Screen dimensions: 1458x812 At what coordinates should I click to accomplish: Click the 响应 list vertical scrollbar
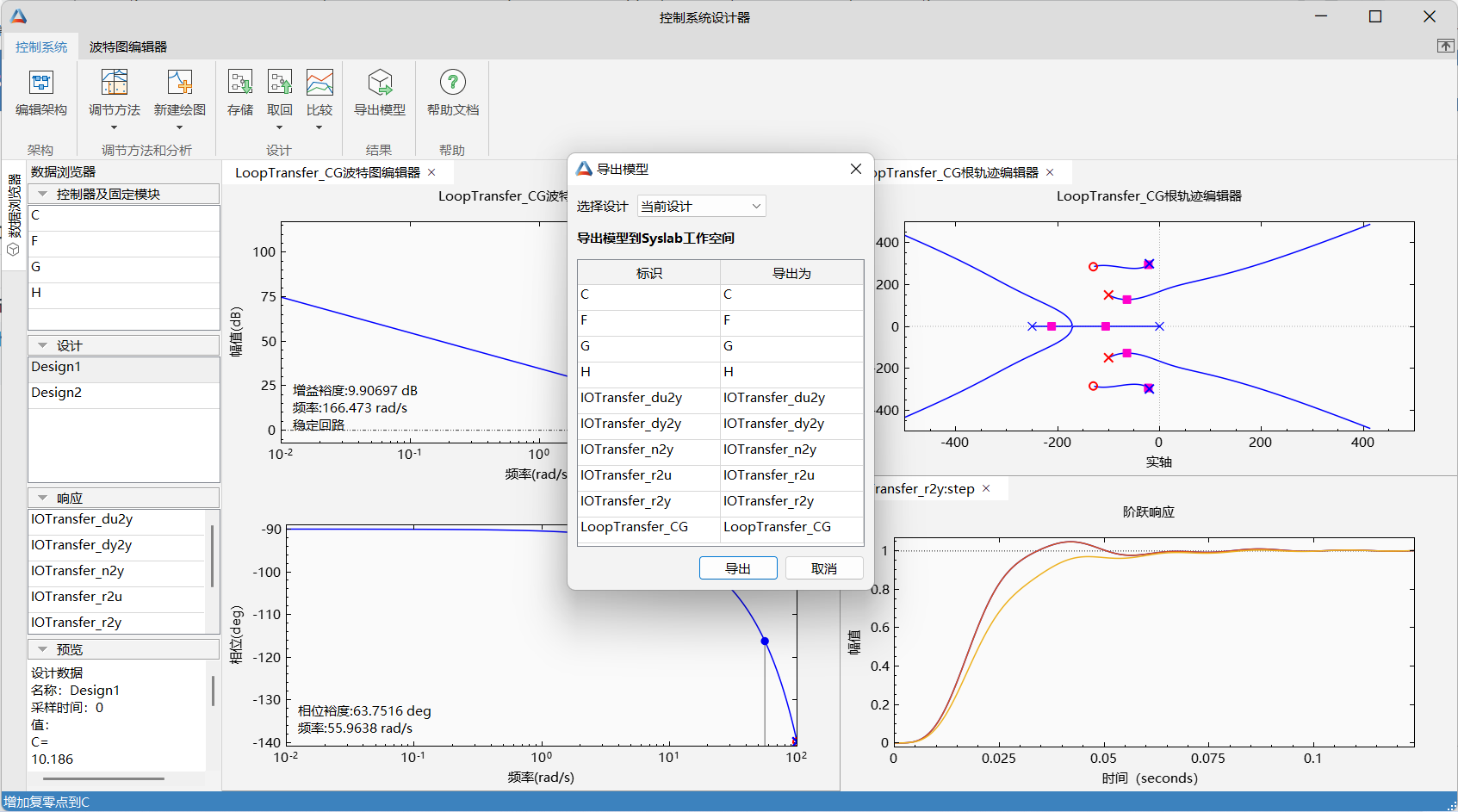(x=212, y=555)
